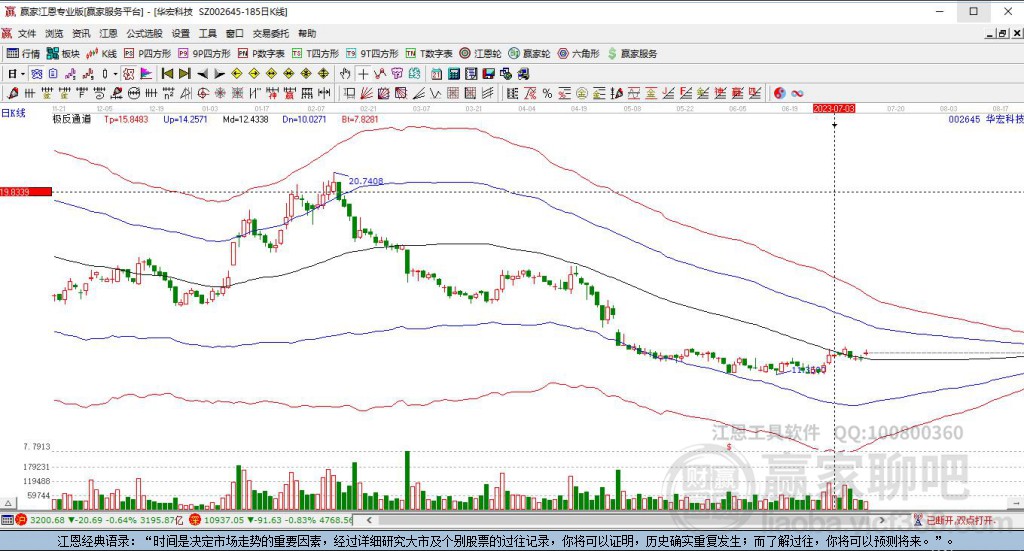Viewport: 1024px width, 551px height.
Task: Open the 文件 menu
Action: [x=27, y=33]
